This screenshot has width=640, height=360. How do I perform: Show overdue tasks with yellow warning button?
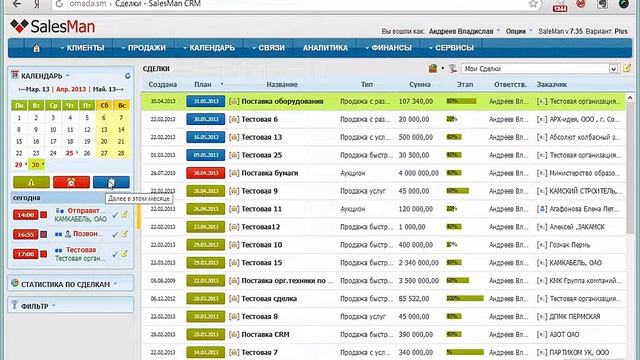pos(31,182)
